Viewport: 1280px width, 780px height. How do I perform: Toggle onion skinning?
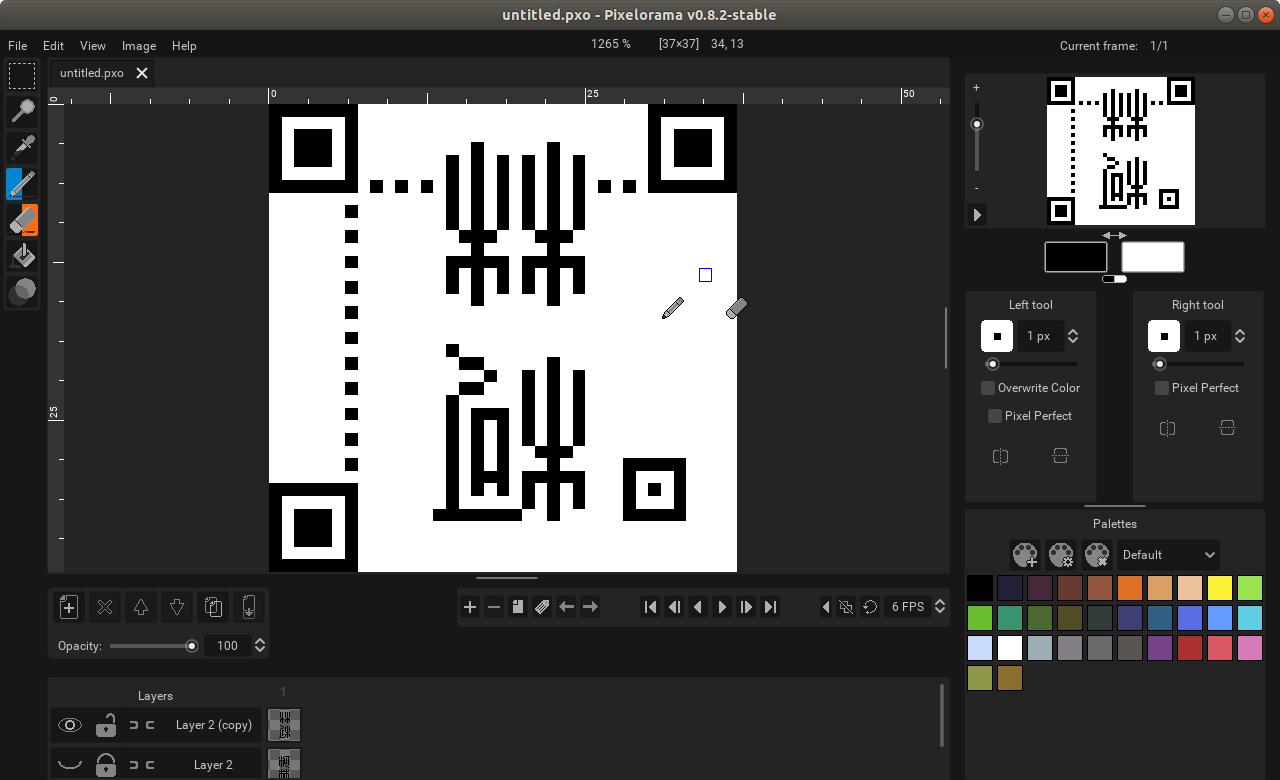846,607
